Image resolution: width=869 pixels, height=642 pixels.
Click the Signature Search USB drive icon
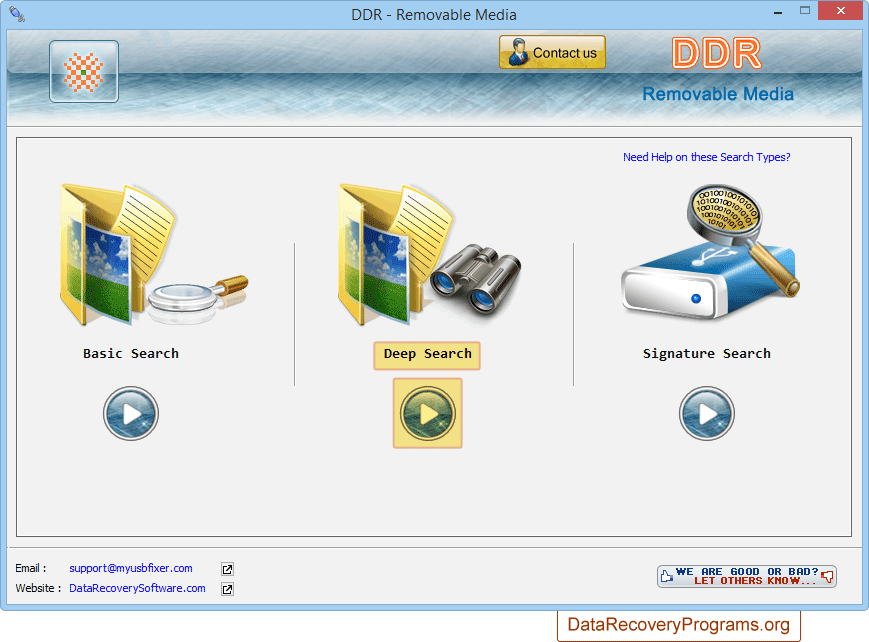(709, 252)
